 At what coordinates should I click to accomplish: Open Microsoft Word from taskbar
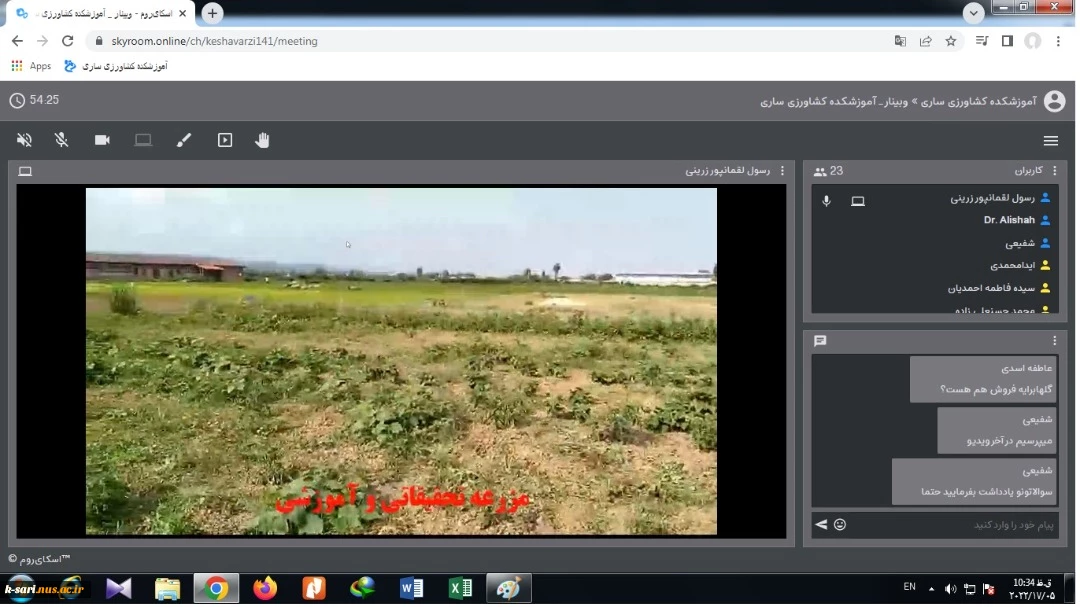coord(411,590)
